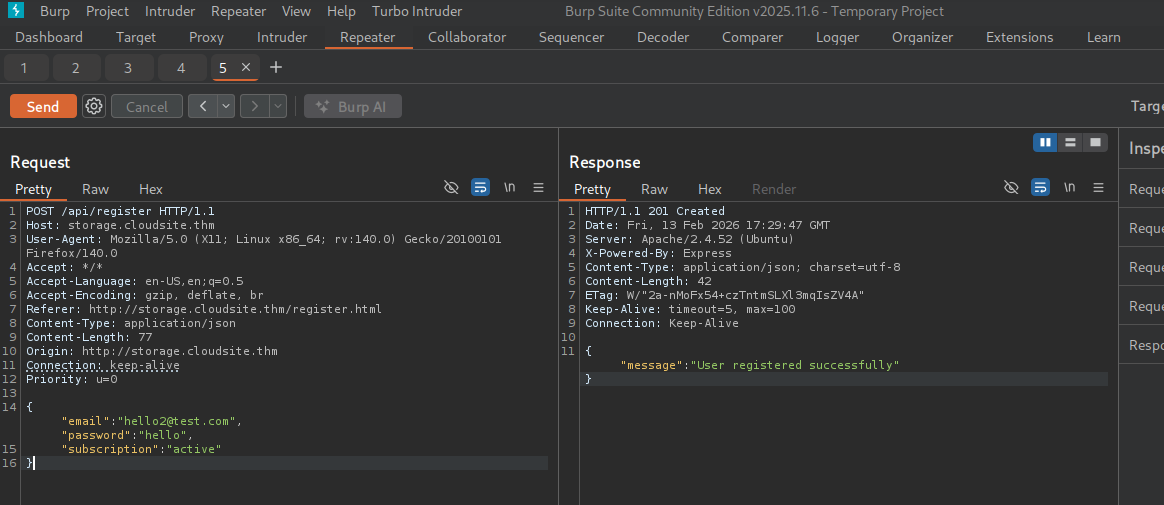Go back to previous request in history
This screenshot has width=1164, height=505.
pyautogui.click(x=203, y=106)
